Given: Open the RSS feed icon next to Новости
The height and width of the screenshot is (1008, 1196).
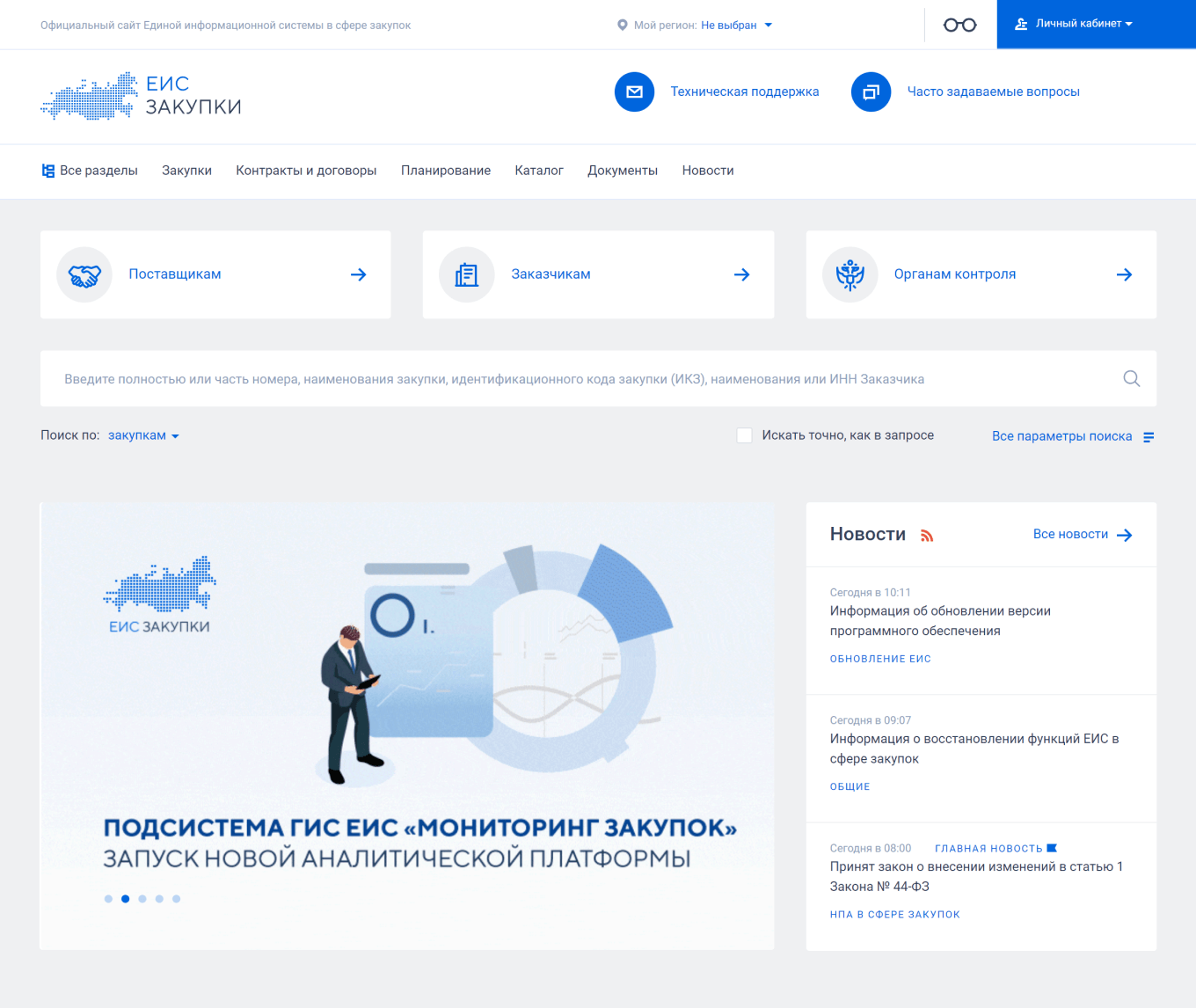Looking at the screenshot, I should tap(927, 535).
